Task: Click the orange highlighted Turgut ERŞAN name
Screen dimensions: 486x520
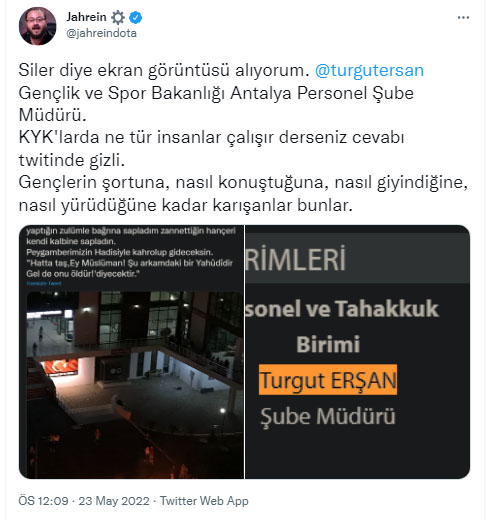Action: 328,380
